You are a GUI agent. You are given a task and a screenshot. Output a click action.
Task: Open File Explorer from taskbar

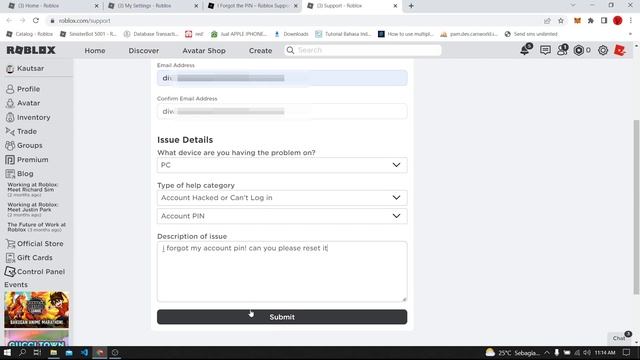53,353
